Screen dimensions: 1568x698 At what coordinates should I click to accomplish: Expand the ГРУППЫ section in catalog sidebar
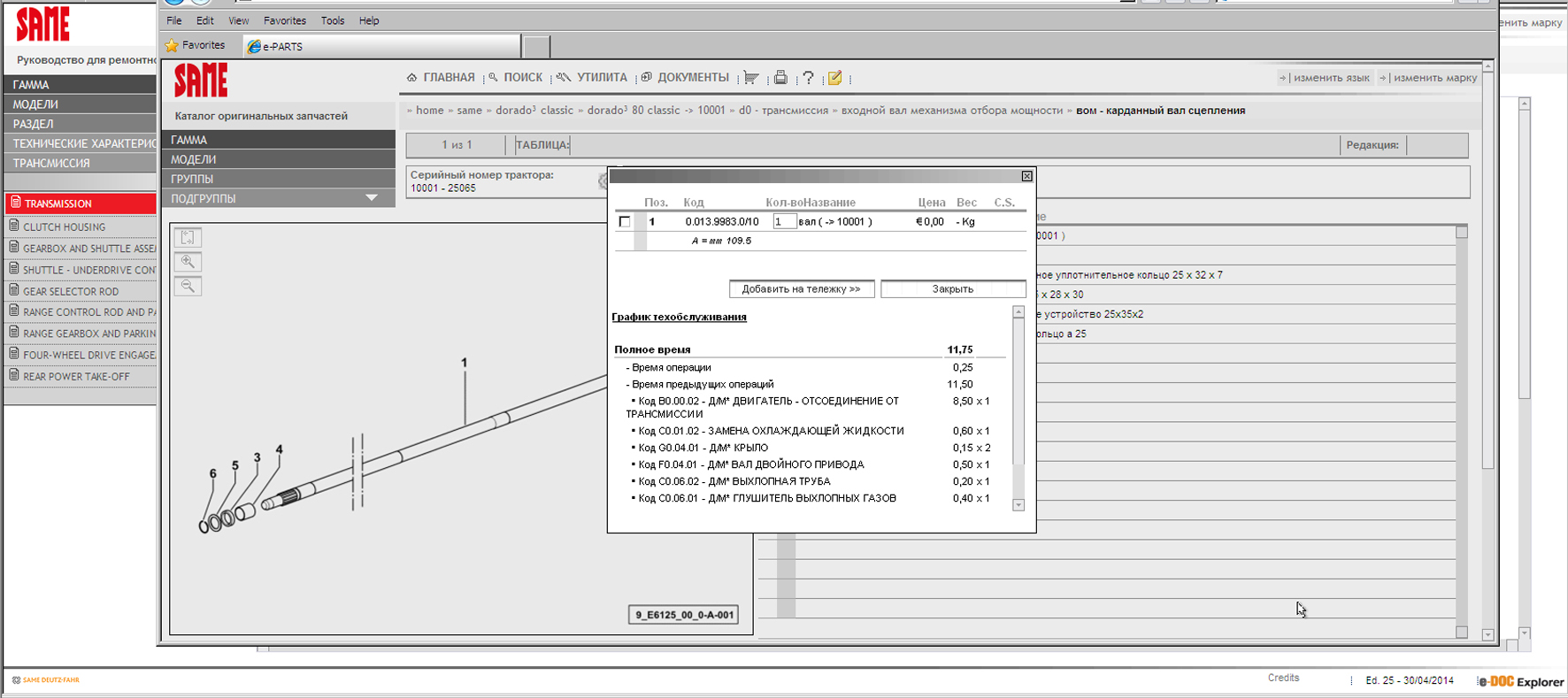tap(192, 179)
